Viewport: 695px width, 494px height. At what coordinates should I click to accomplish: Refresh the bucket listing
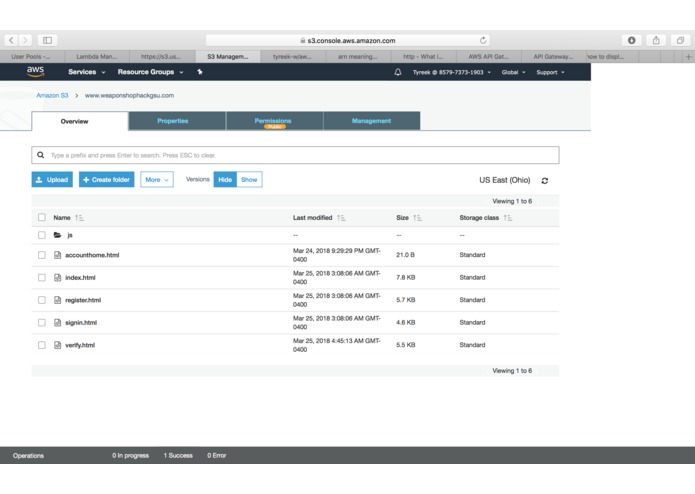coord(545,180)
